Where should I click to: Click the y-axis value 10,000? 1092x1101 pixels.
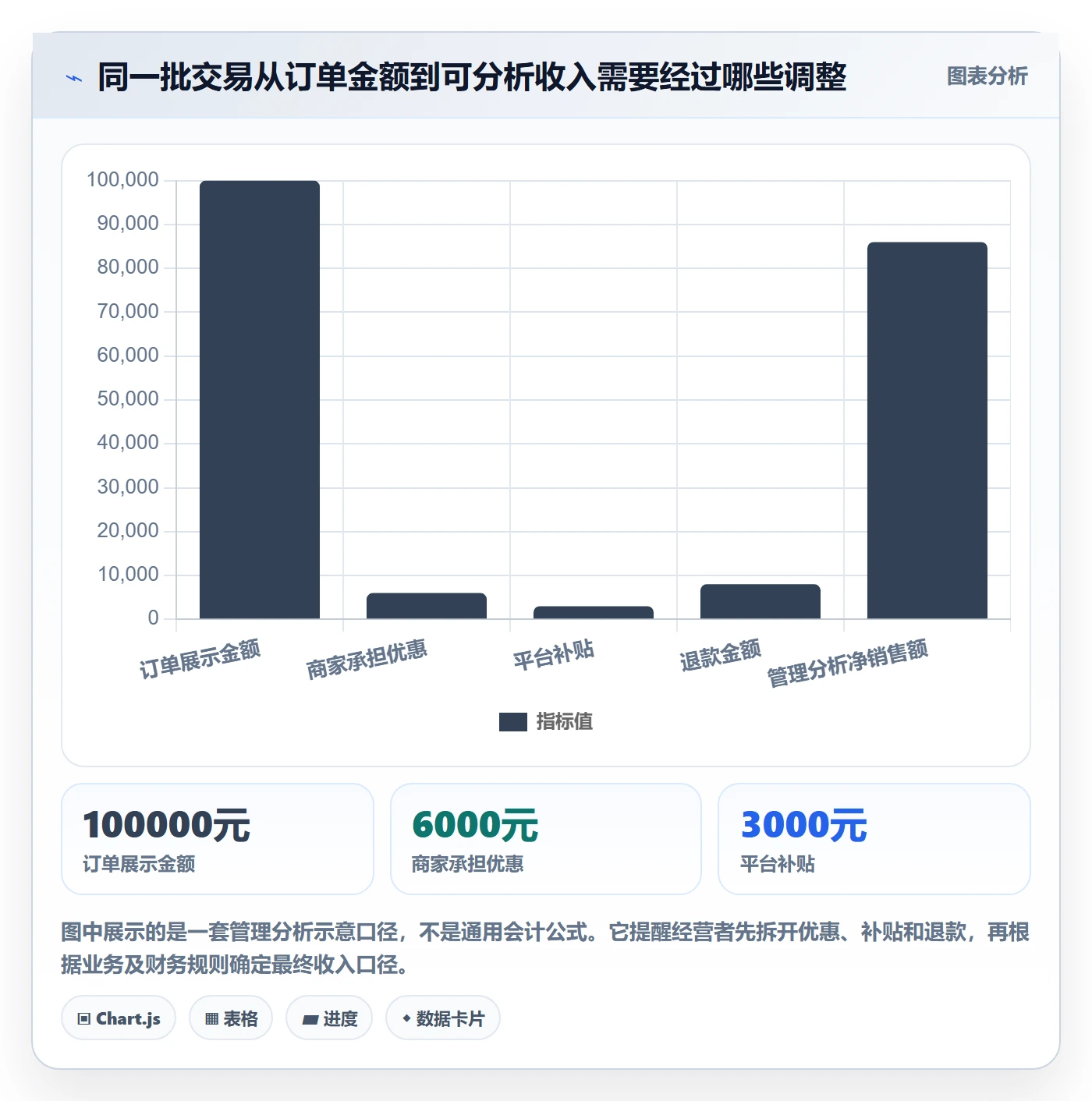coord(128,575)
